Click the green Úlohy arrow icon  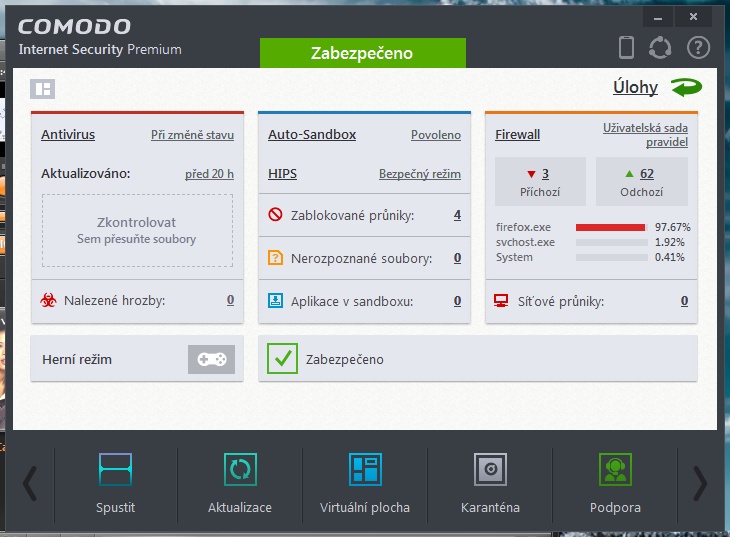pyautogui.click(x=686, y=87)
